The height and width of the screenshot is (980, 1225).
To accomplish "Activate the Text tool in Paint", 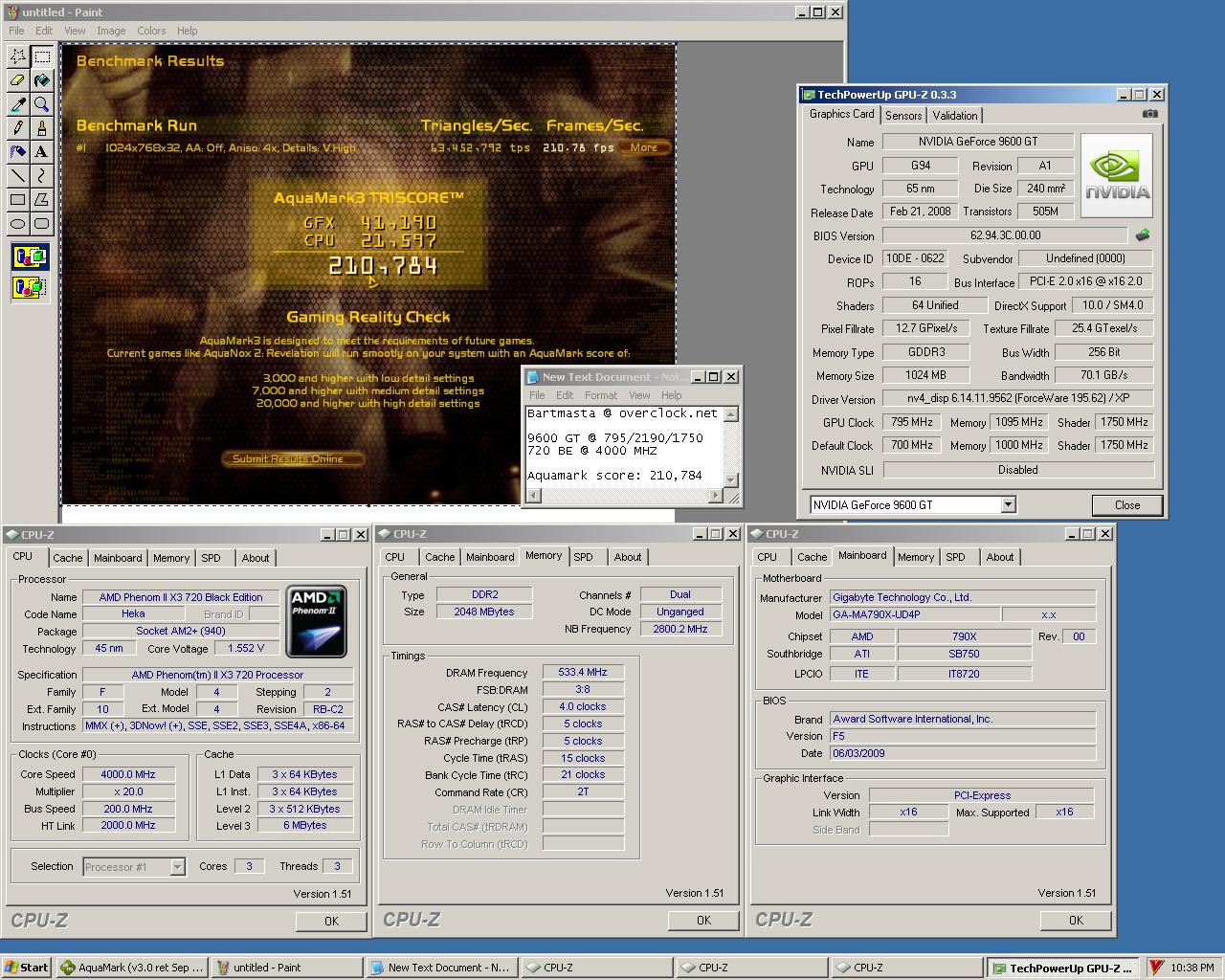I will pyautogui.click(x=41, y=152).
